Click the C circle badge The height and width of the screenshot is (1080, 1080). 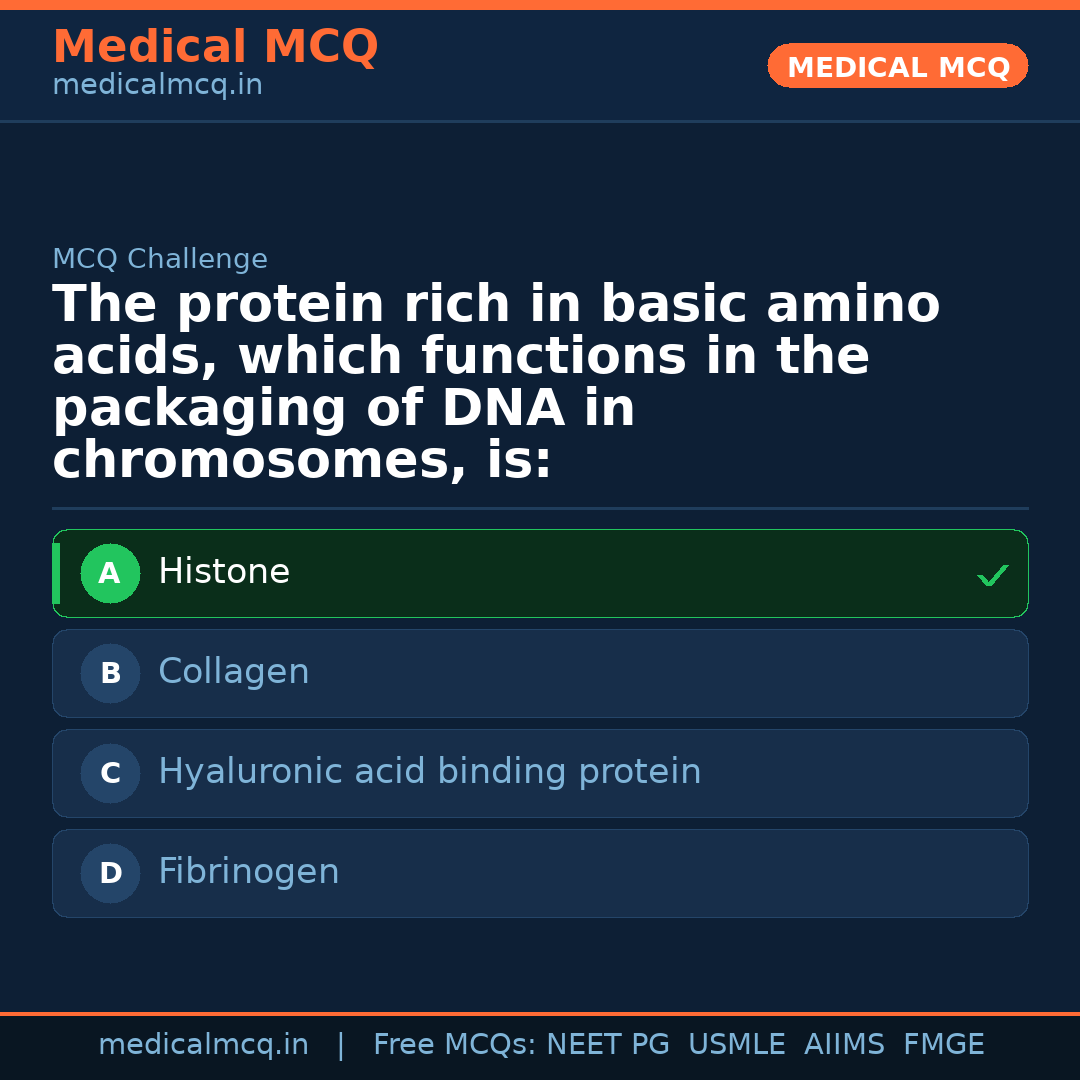pyautogui.click(x=110, y=774)
